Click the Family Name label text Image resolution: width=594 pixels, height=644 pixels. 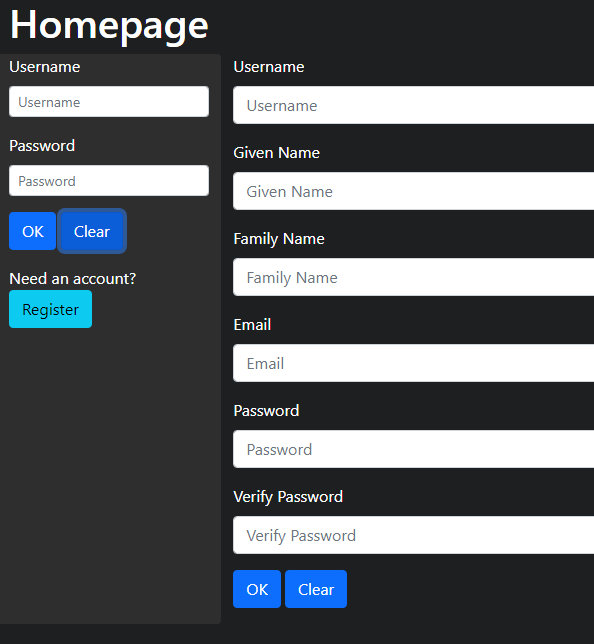click(279, 239)
